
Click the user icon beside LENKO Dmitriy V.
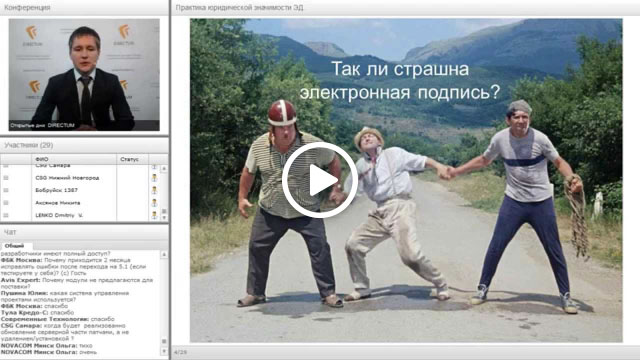pyautogui.click(x=154, y=215)
